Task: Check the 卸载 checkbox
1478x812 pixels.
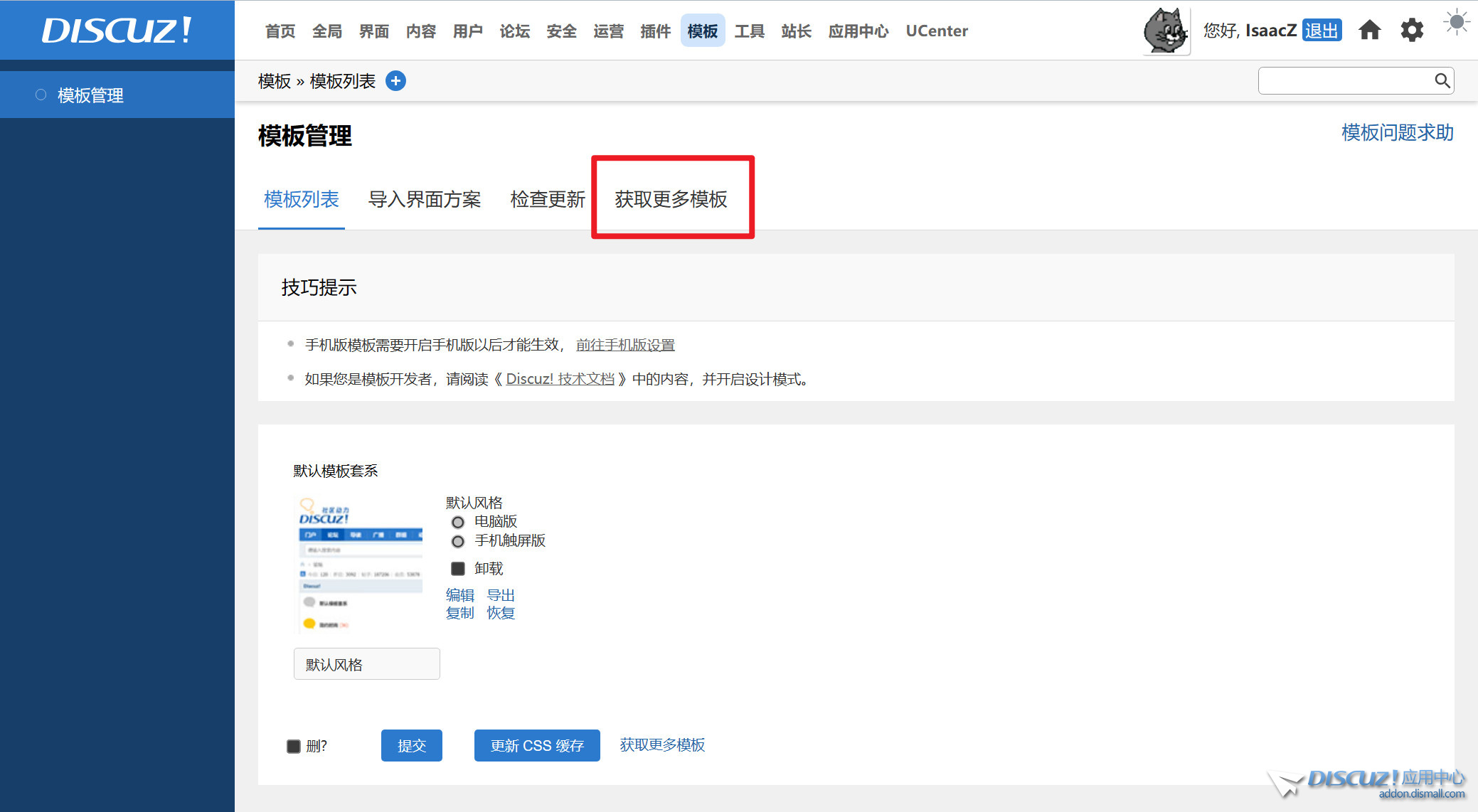Action: (x=458, y=569)
